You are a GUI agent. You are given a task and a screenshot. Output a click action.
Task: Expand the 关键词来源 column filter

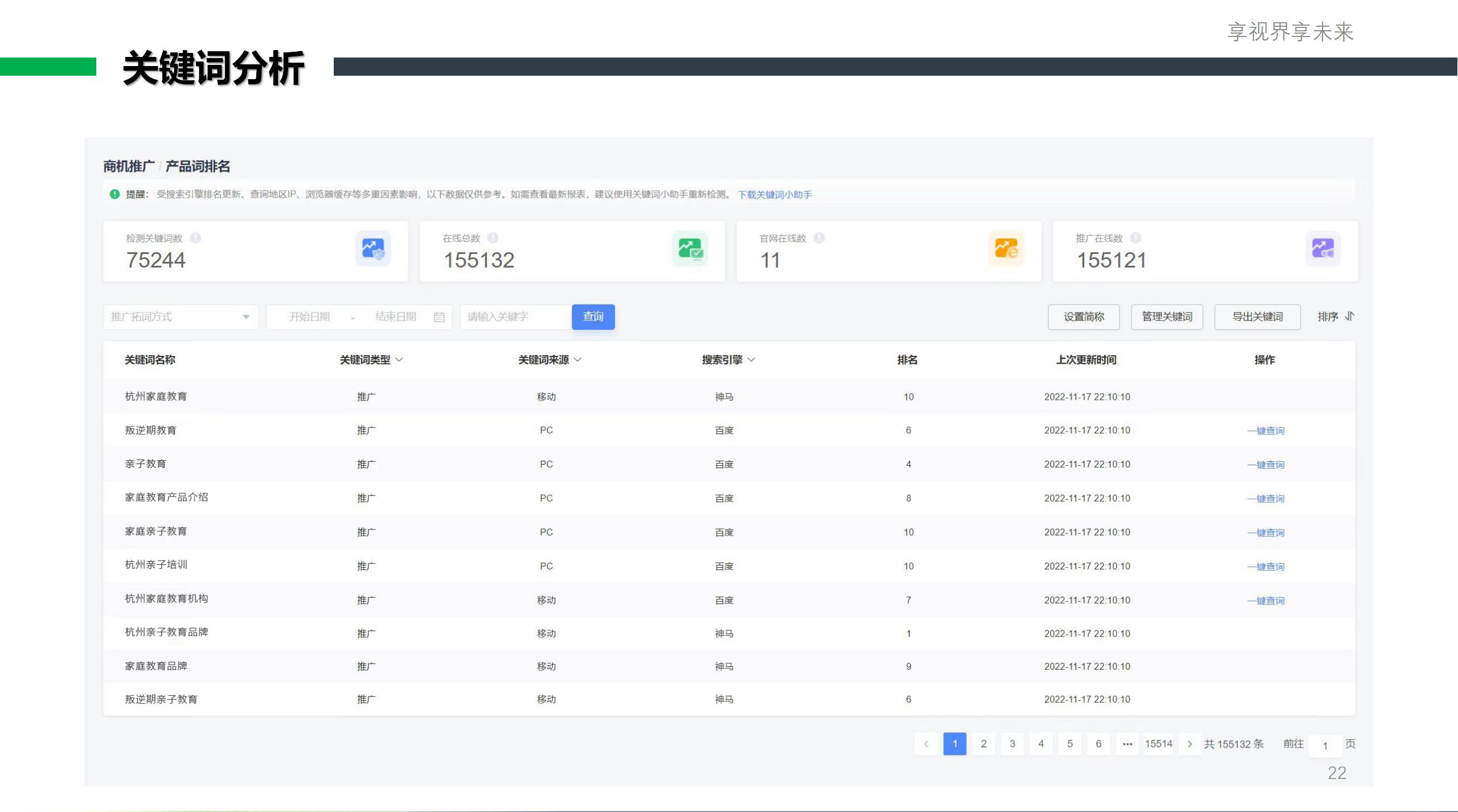[x=578, y=360]
